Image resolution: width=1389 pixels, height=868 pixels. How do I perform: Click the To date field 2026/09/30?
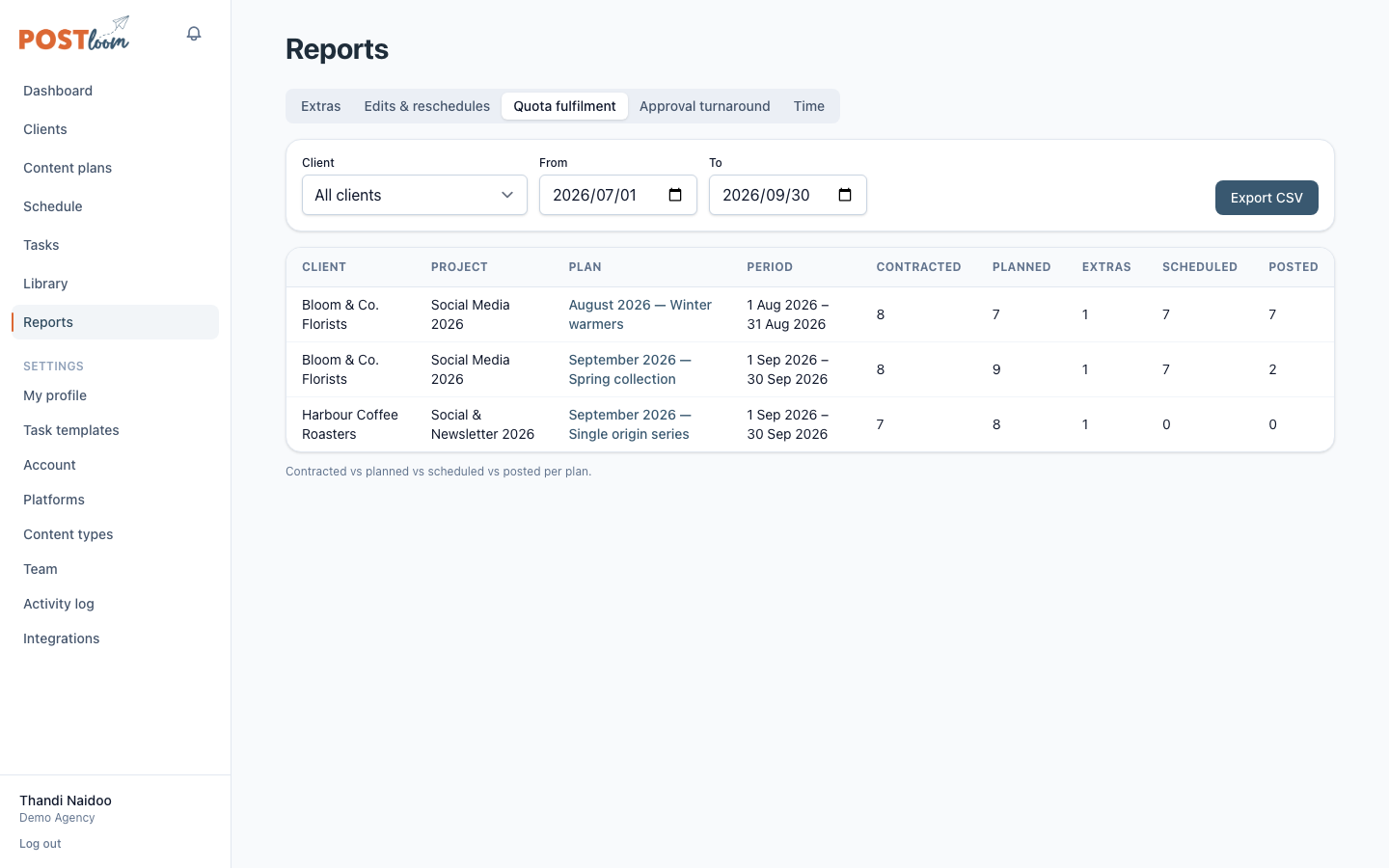pos(788,195)
